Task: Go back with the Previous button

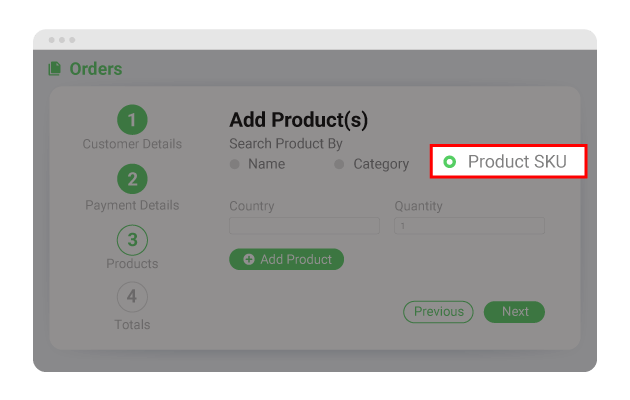Action: pyautogui.click(x=439, y=312)
